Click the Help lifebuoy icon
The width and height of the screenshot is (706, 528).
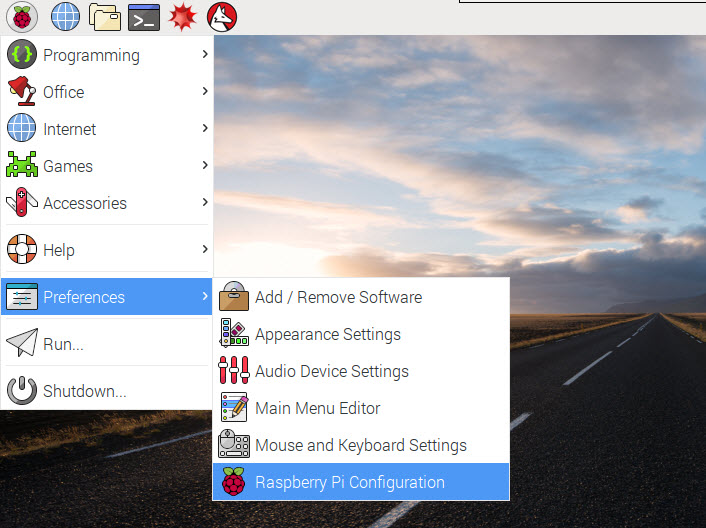tap(22, 249)
